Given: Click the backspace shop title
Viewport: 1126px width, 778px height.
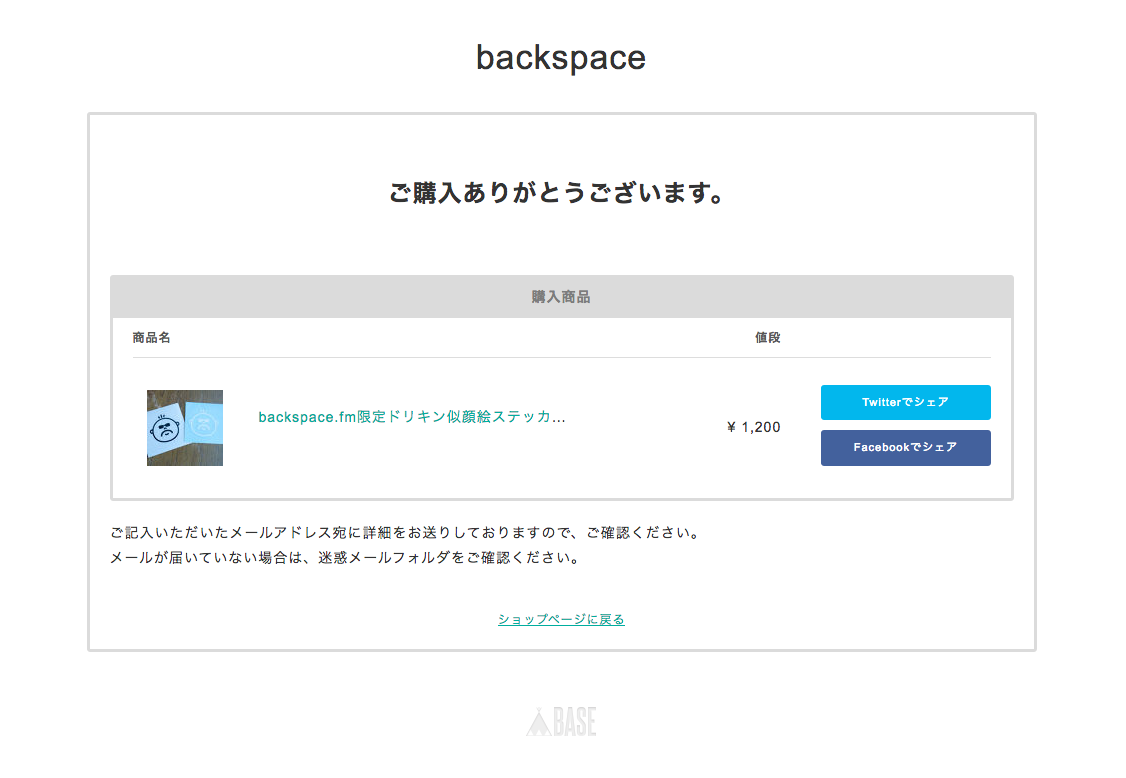Looking at the screenshot, I should (561, 58).
